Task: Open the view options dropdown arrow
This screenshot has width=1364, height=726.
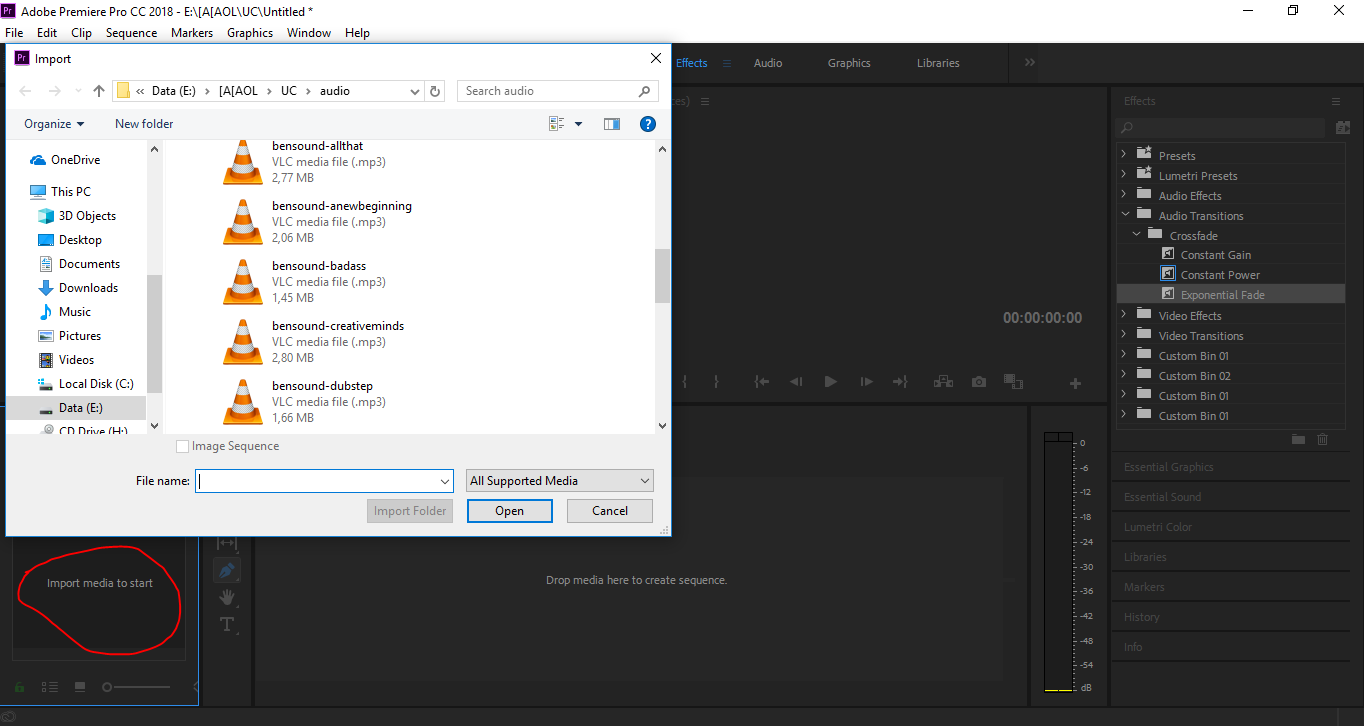Action: pyautogui.click(x=578, y=124)
